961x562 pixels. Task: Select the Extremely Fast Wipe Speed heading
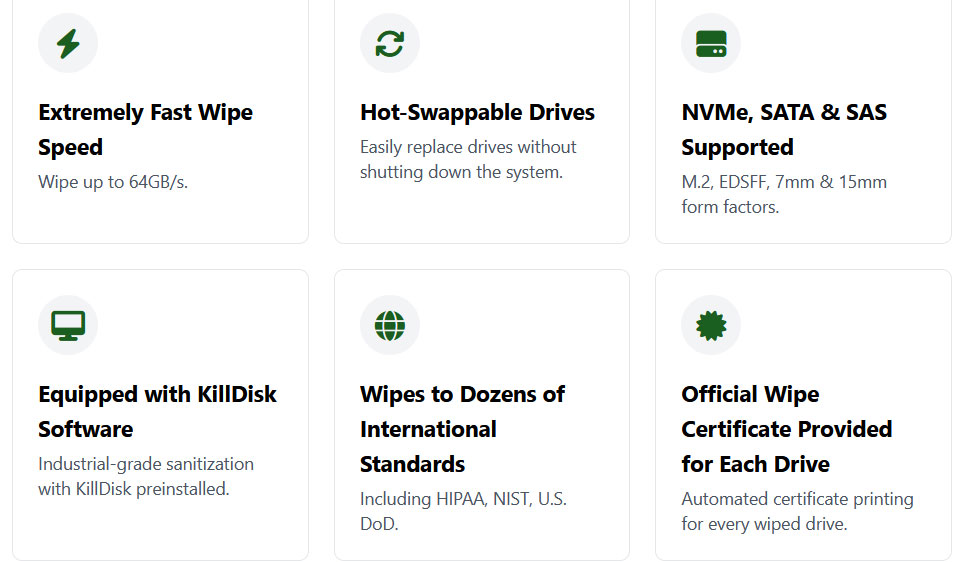click(145, 130)
